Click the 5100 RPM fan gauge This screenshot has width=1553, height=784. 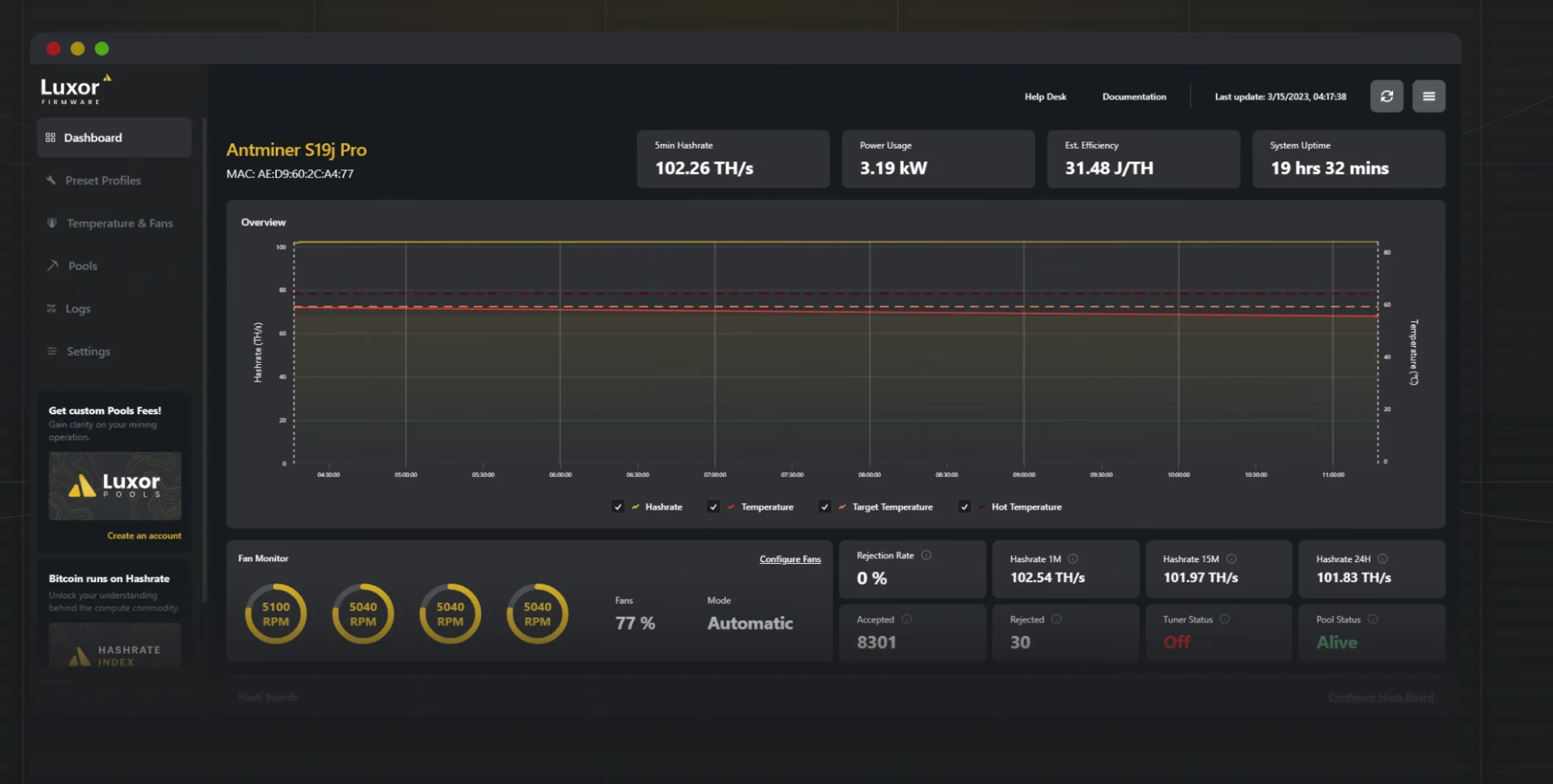275,613
